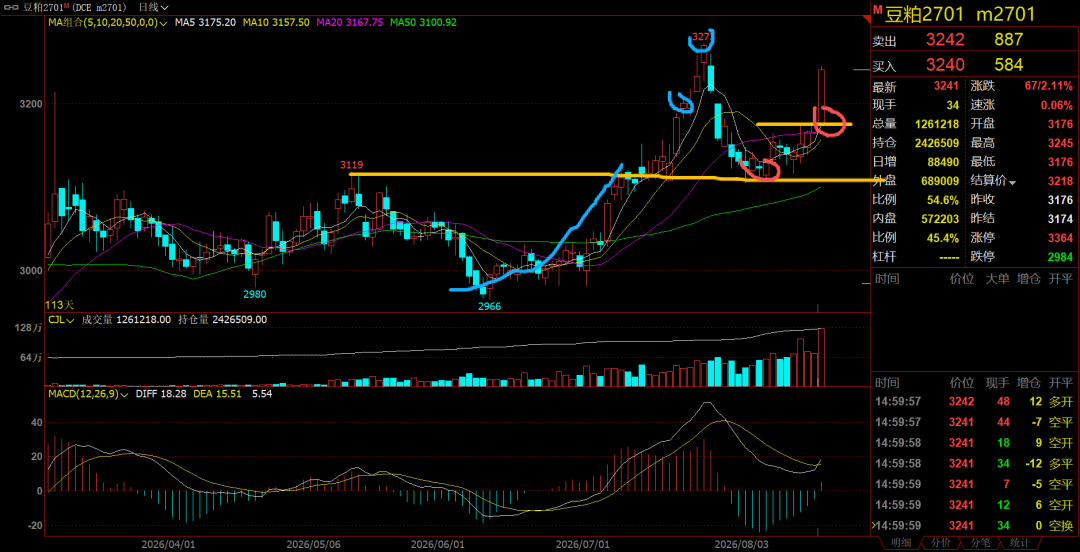Click the 3200 price axis label

(x=32, y=104)
